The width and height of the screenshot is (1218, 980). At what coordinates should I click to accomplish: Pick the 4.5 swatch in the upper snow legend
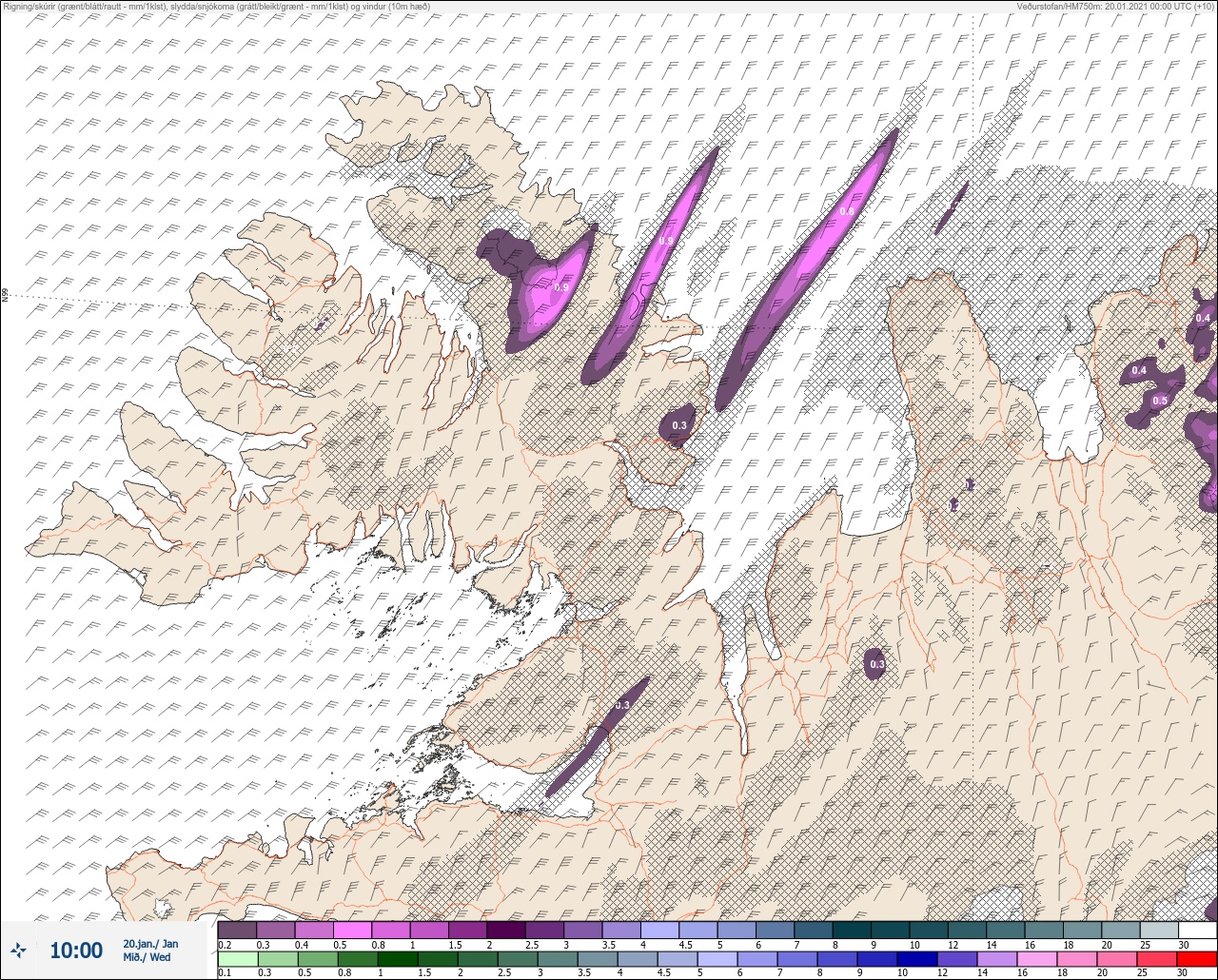point(697,930)
